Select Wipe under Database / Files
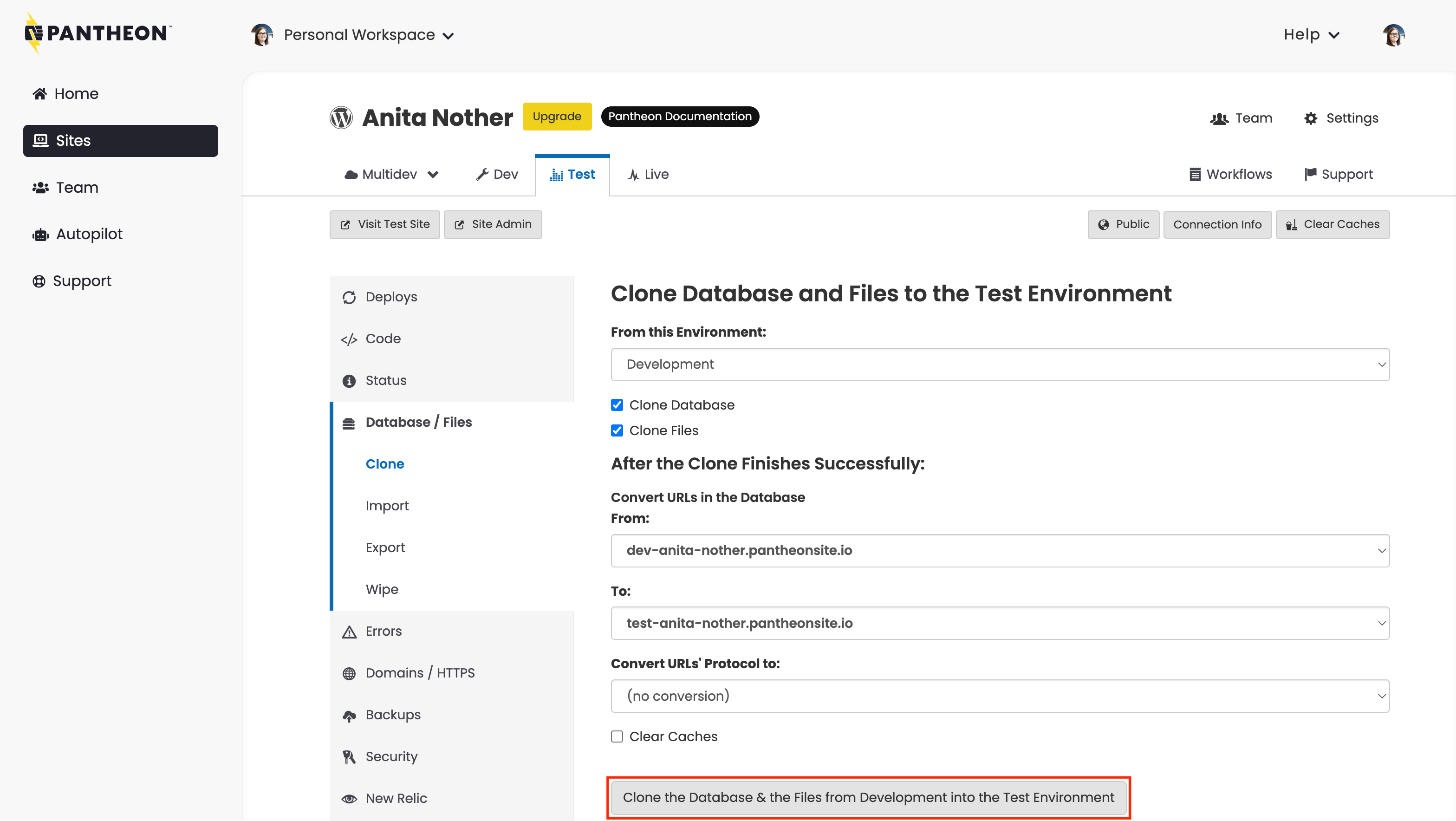1456x821 pixels. [382, 589]
